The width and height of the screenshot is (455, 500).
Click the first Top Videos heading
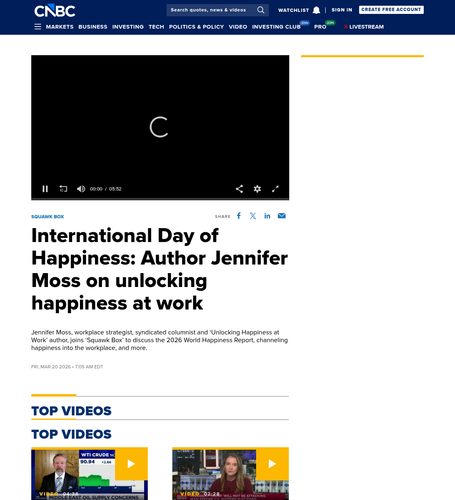pyautogui.click(x=71, y=411)
